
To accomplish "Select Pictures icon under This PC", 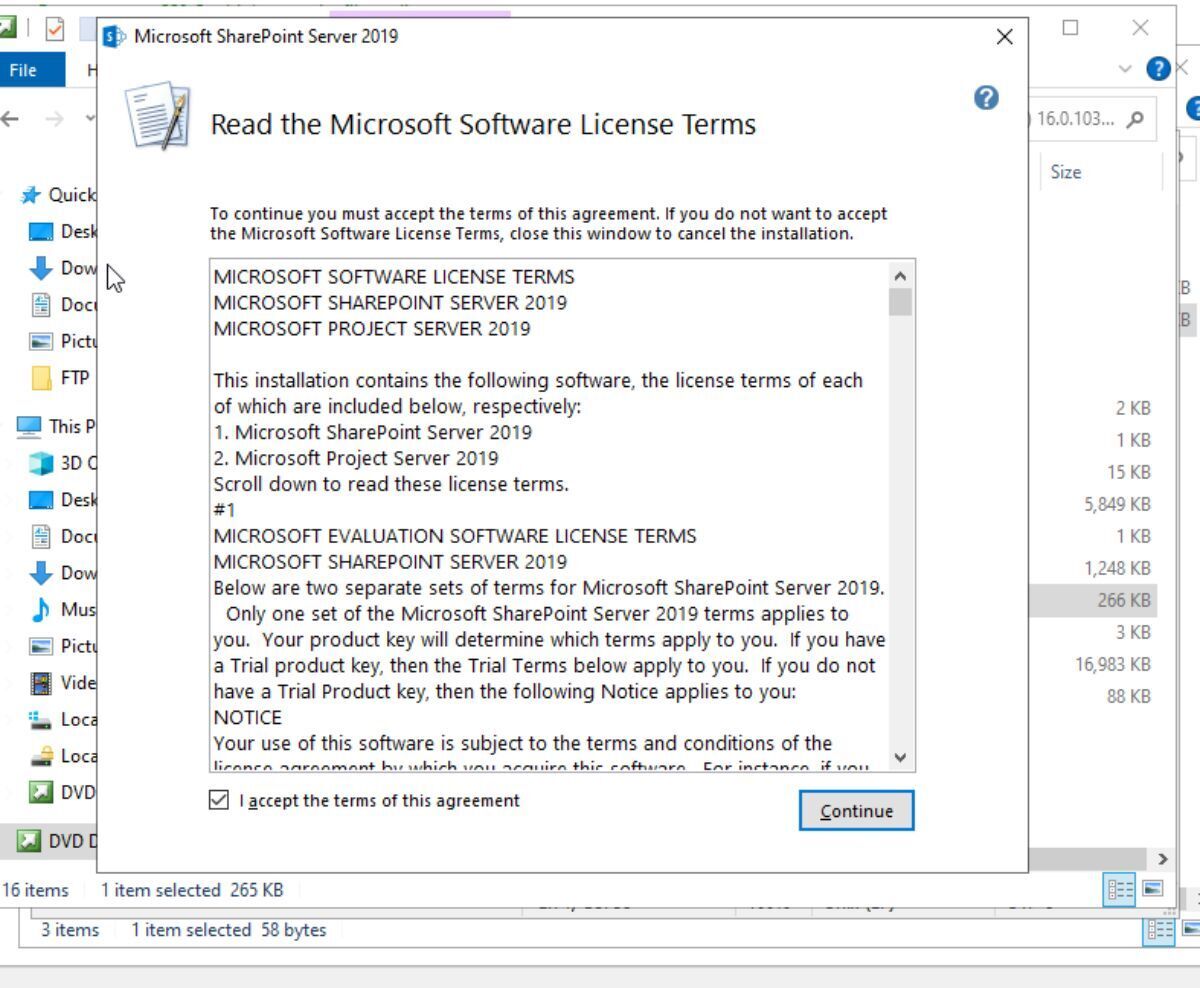I will pos(41,646).
